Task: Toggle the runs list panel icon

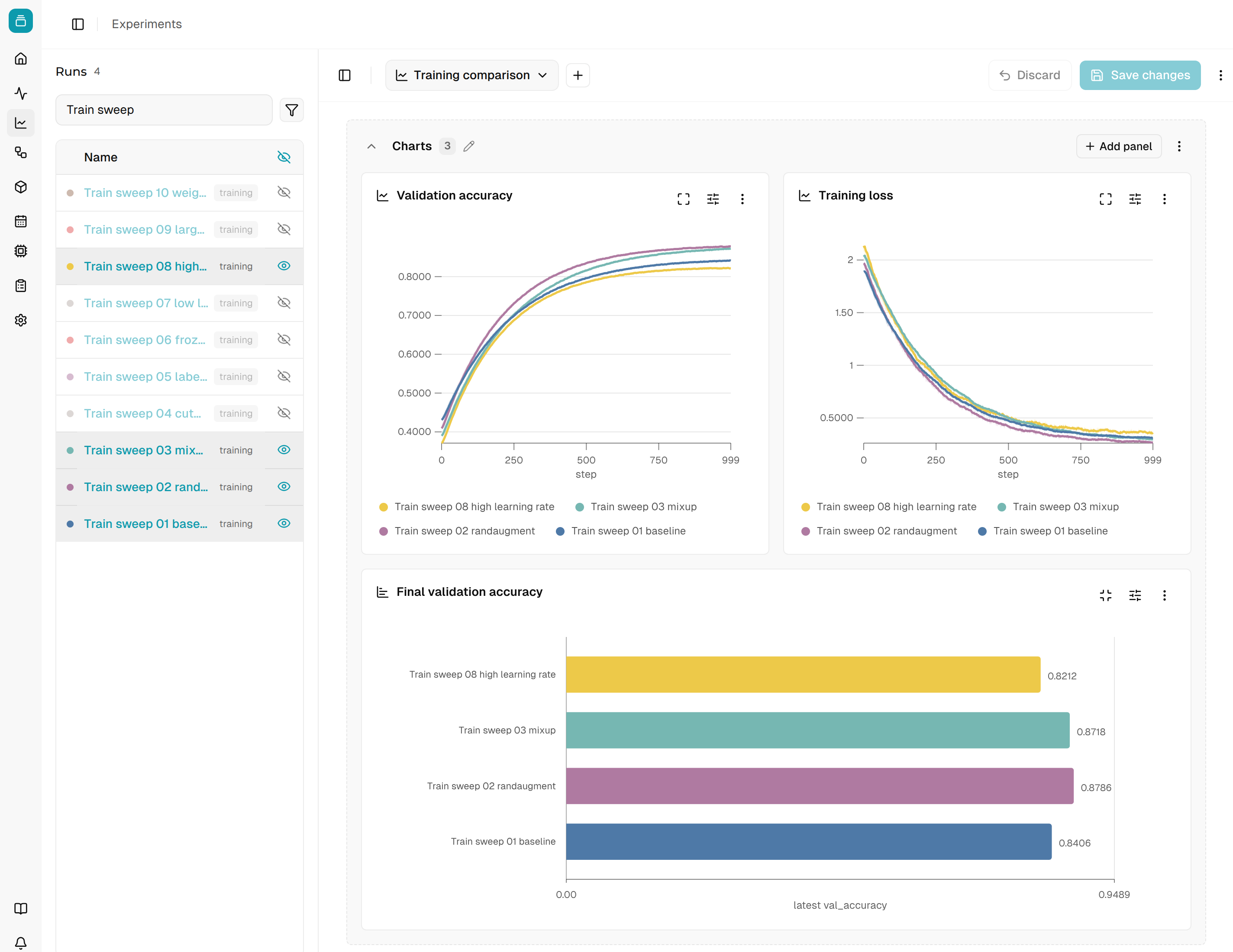Action: [344, 75]
